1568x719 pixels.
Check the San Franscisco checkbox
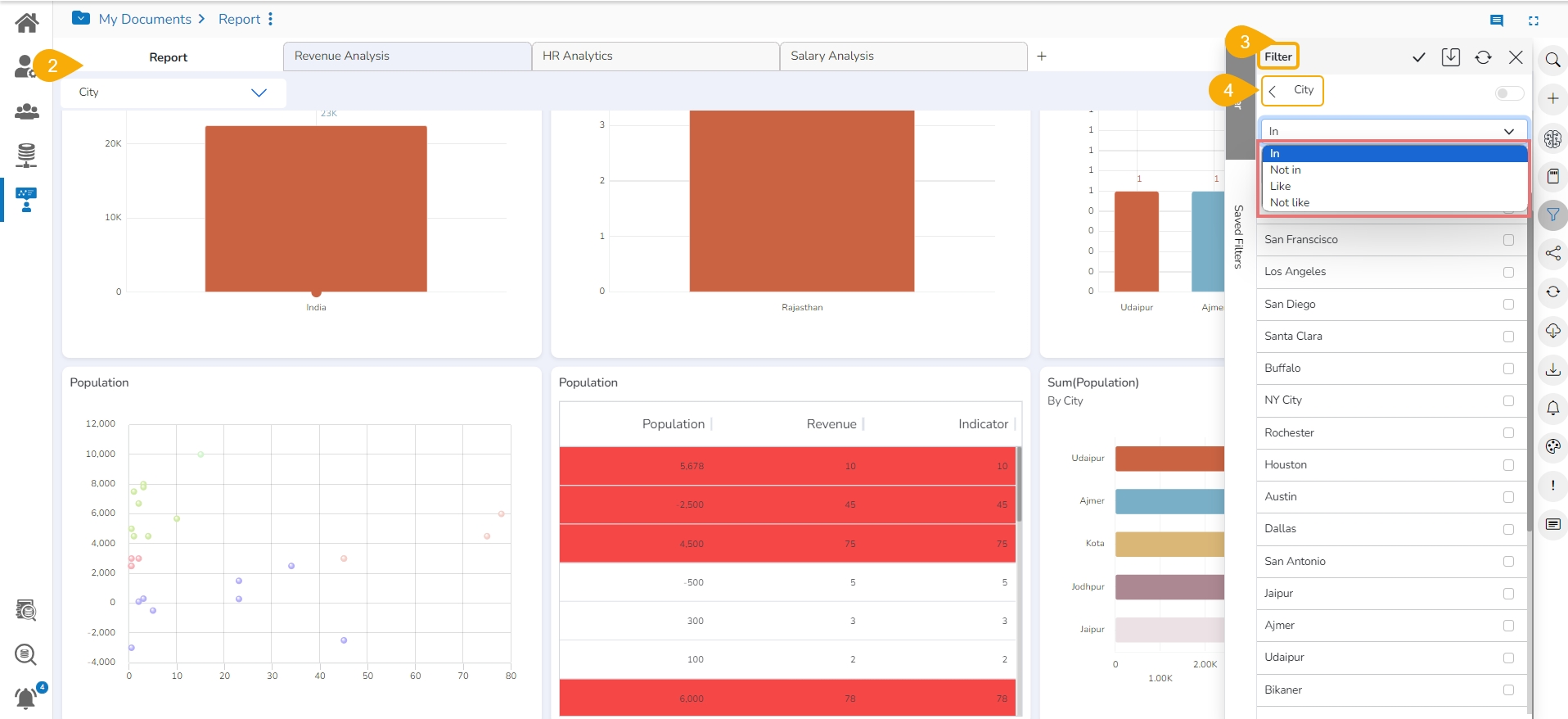(x=1508, y=240)
